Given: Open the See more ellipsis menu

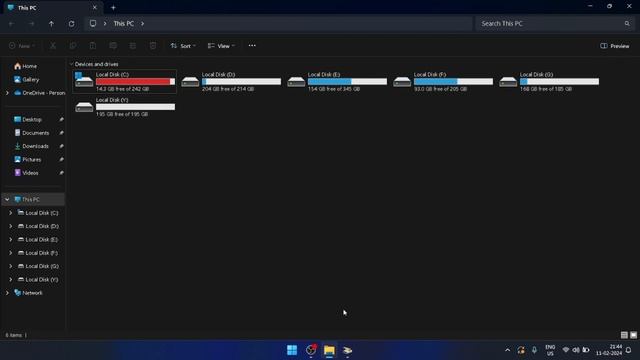Looking at the screenshot, I should [x=252, y=46].
